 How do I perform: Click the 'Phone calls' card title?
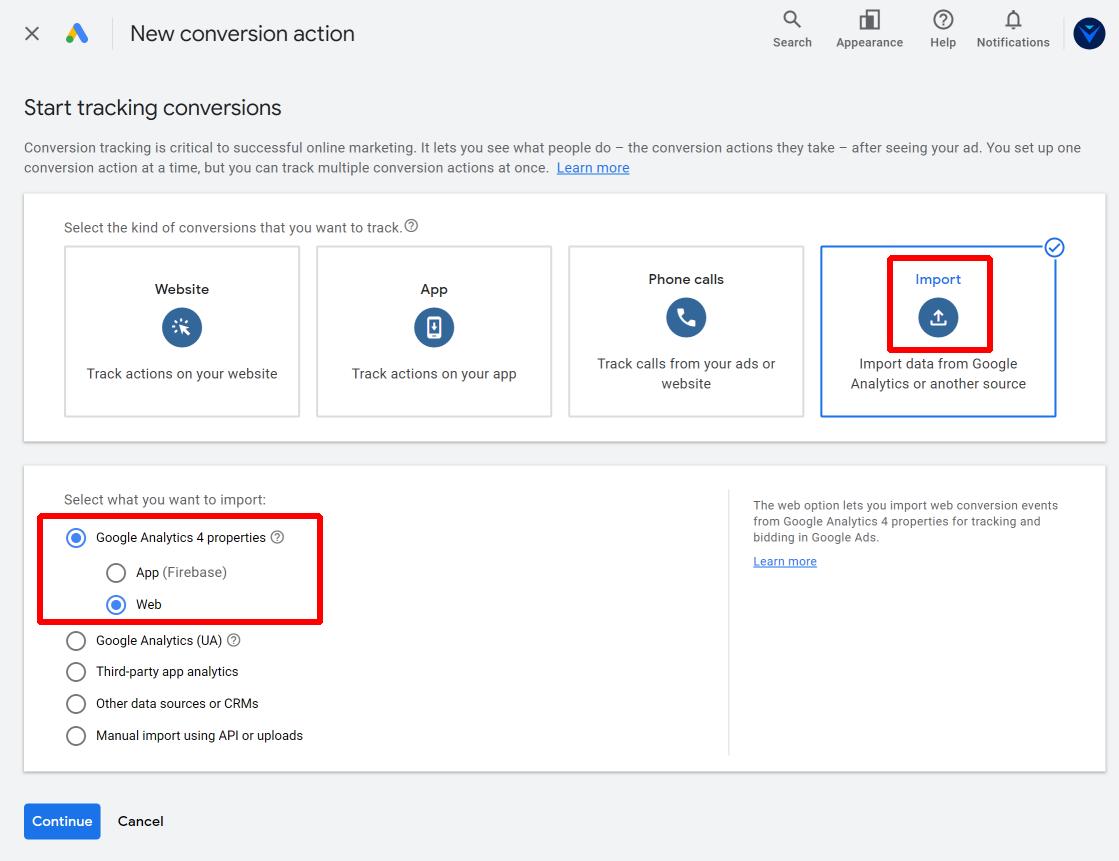686,279
